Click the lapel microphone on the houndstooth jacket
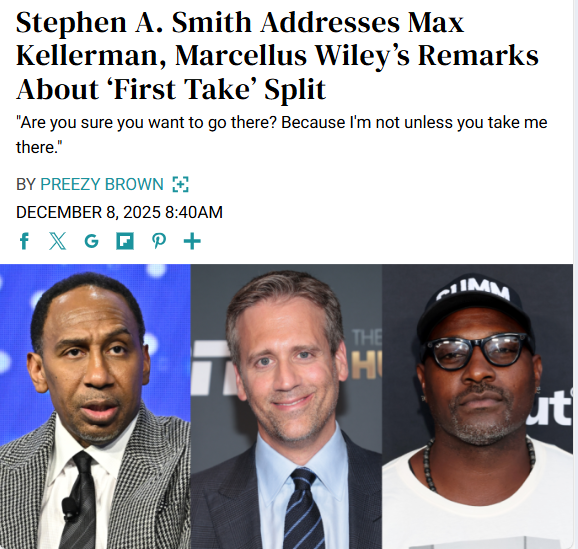578x549 pixels. (70, 508)
